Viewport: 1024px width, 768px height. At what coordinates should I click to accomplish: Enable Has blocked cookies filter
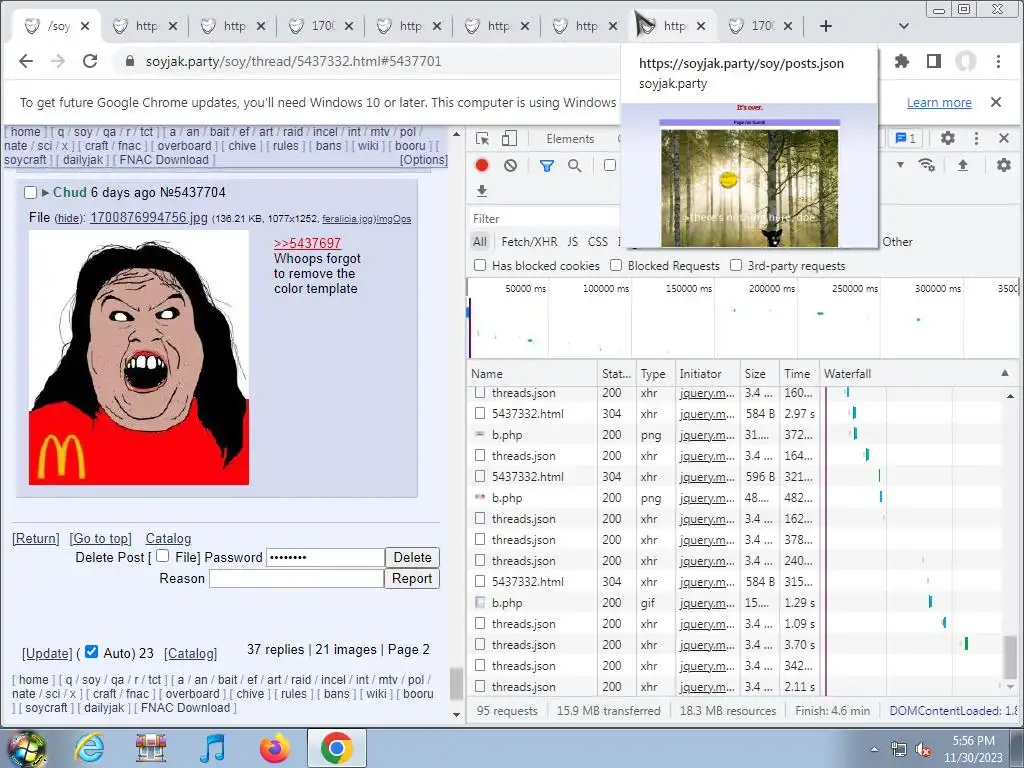[x=480, y=265]
